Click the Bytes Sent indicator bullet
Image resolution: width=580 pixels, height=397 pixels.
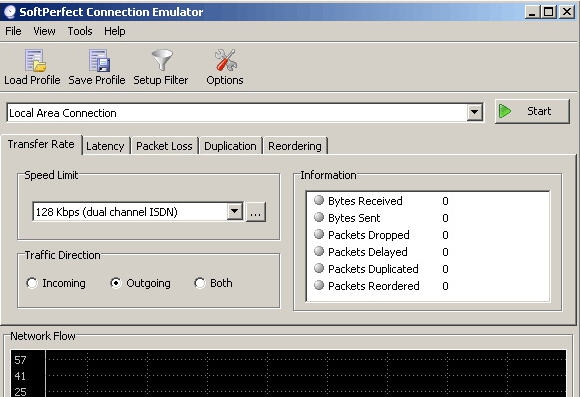(x=319, y=217)
